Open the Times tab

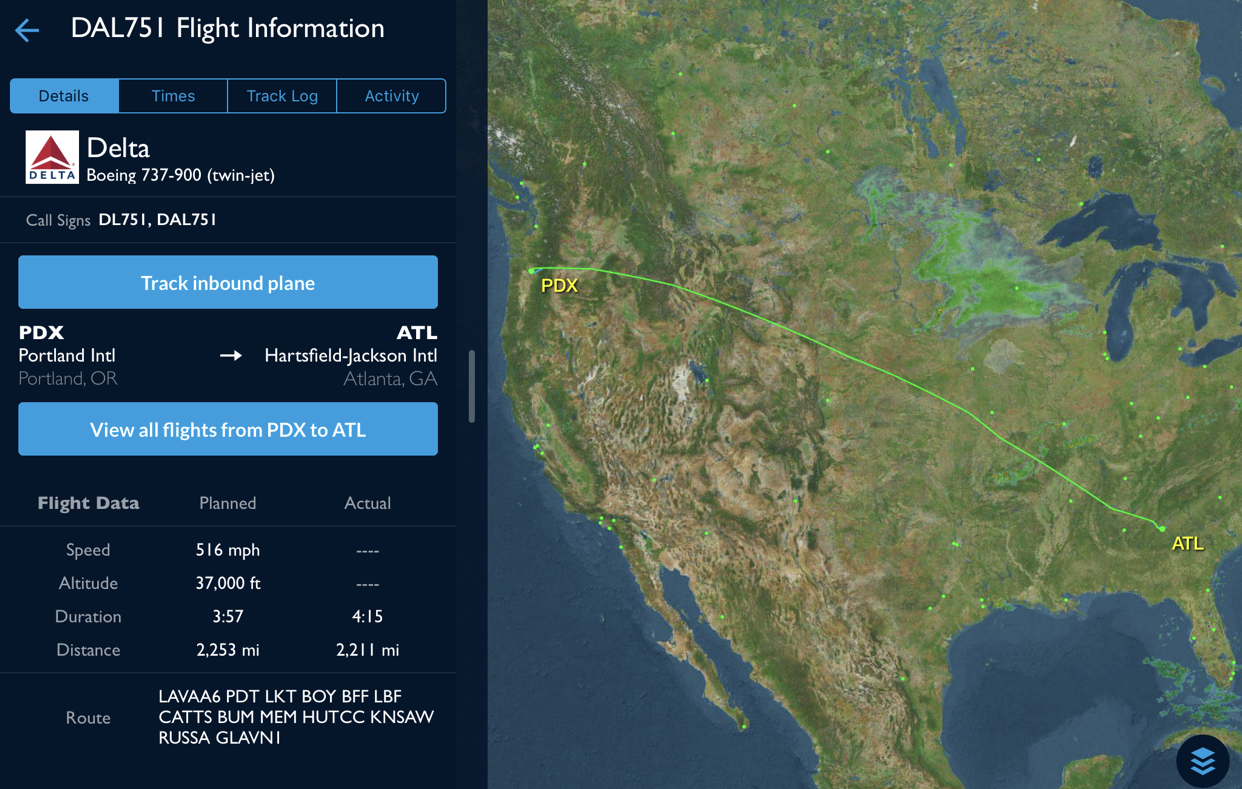[x=173, y=96]
